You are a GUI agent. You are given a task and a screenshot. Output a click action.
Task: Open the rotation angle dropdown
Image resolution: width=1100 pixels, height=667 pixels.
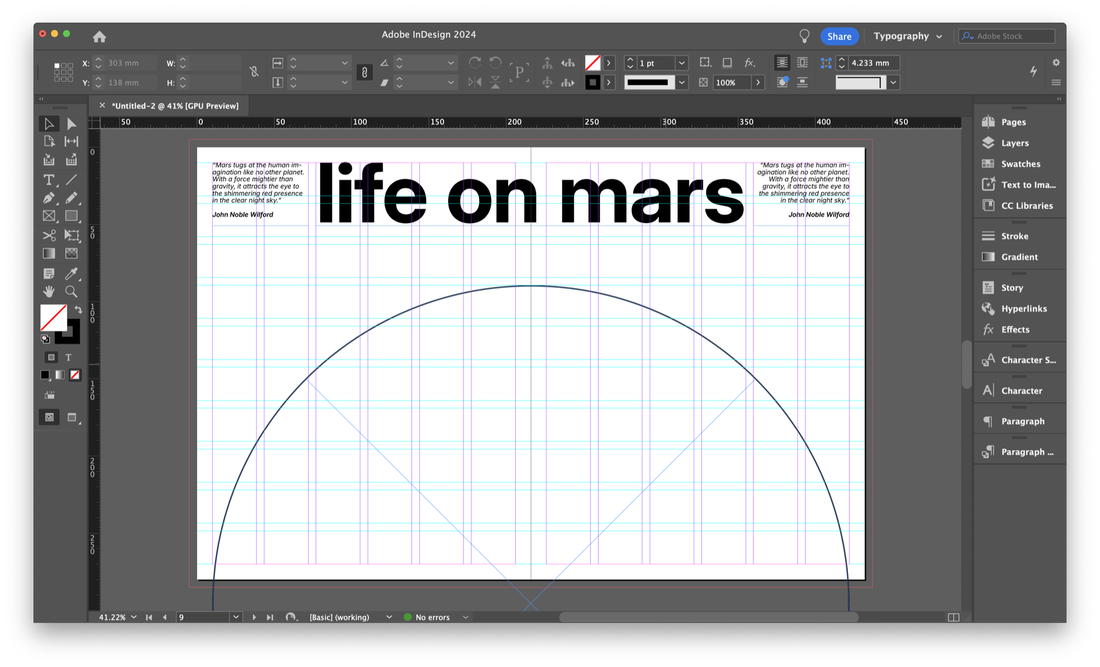tap(450, 63)
